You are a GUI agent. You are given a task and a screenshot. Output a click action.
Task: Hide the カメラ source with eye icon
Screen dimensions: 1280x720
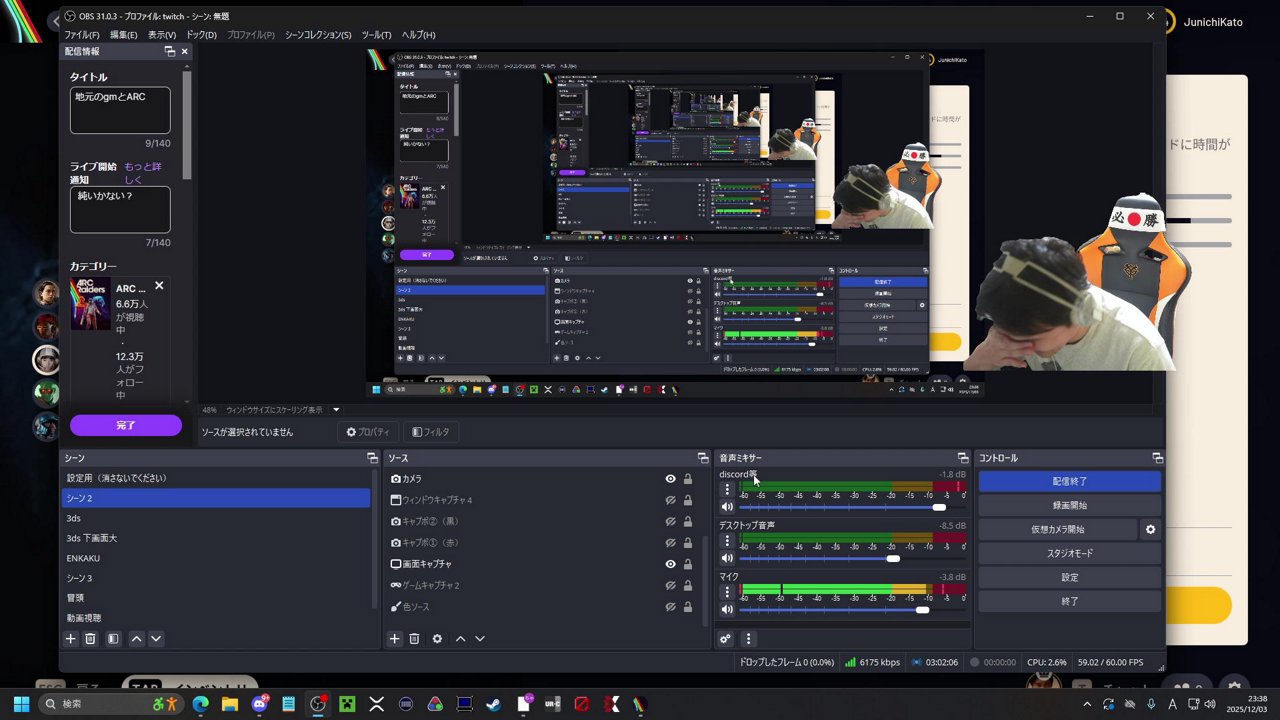tap(670, 479)
